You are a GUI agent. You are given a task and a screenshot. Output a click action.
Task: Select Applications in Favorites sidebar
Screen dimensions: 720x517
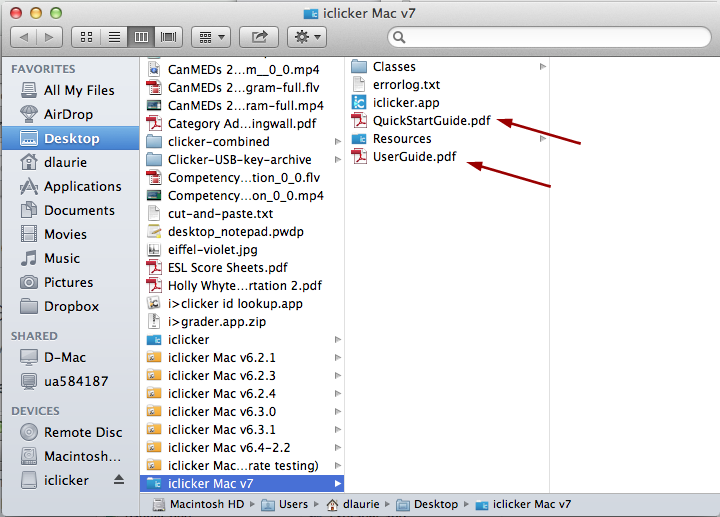point(82,186)
